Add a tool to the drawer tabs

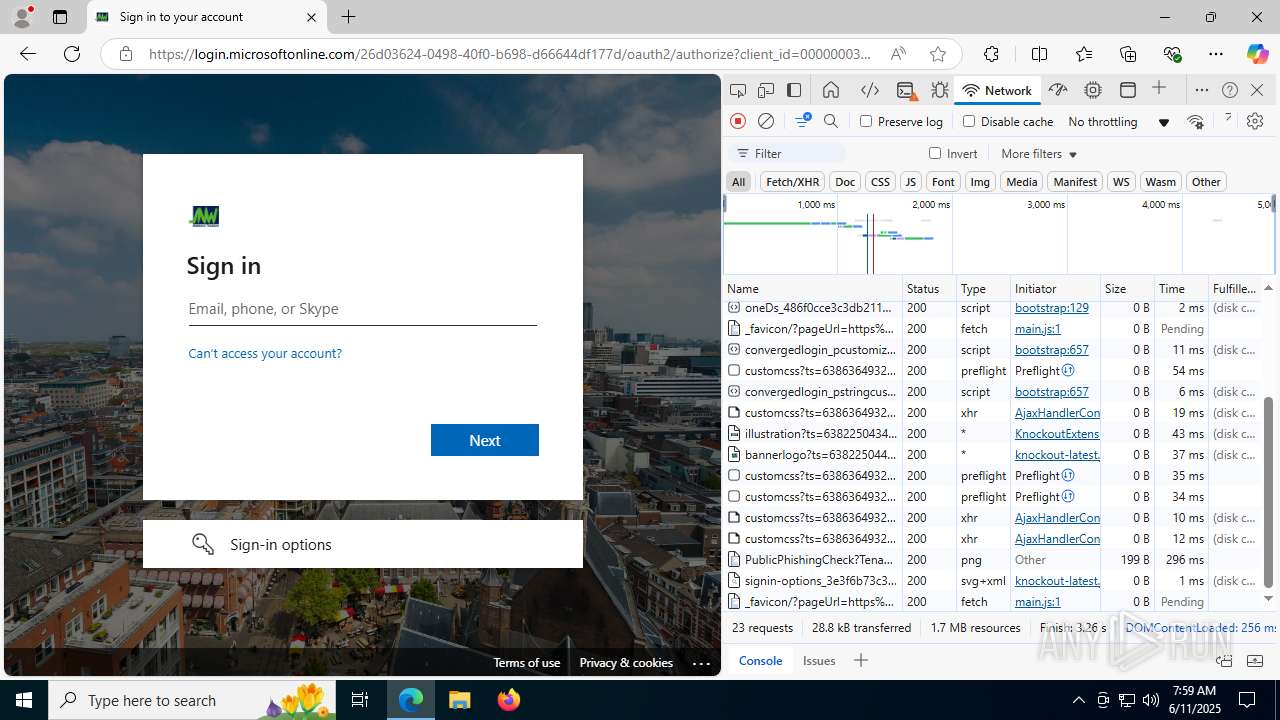pyautogui.click(x=860, y=660)
